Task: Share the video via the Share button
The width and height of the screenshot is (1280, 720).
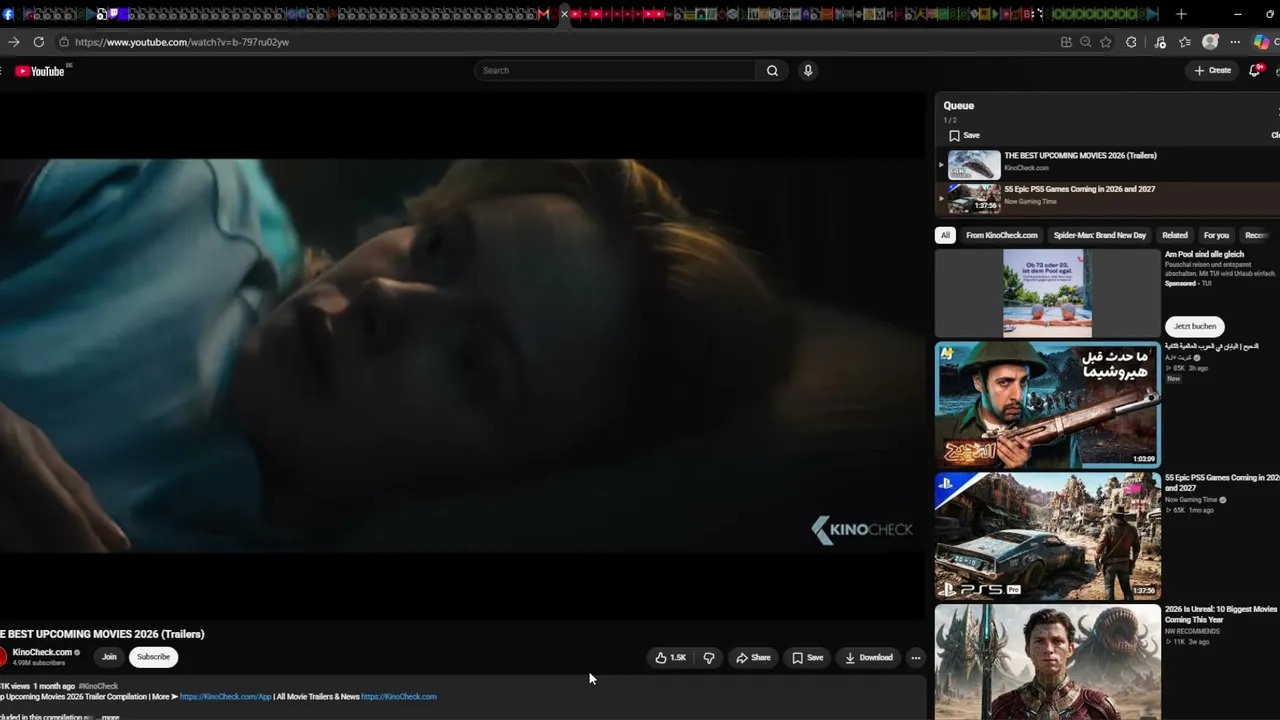Action: point(754,658)
